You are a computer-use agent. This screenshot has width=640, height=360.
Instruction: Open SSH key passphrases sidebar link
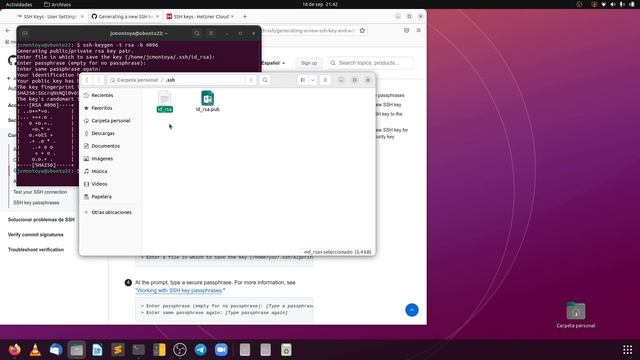point(36,202)
